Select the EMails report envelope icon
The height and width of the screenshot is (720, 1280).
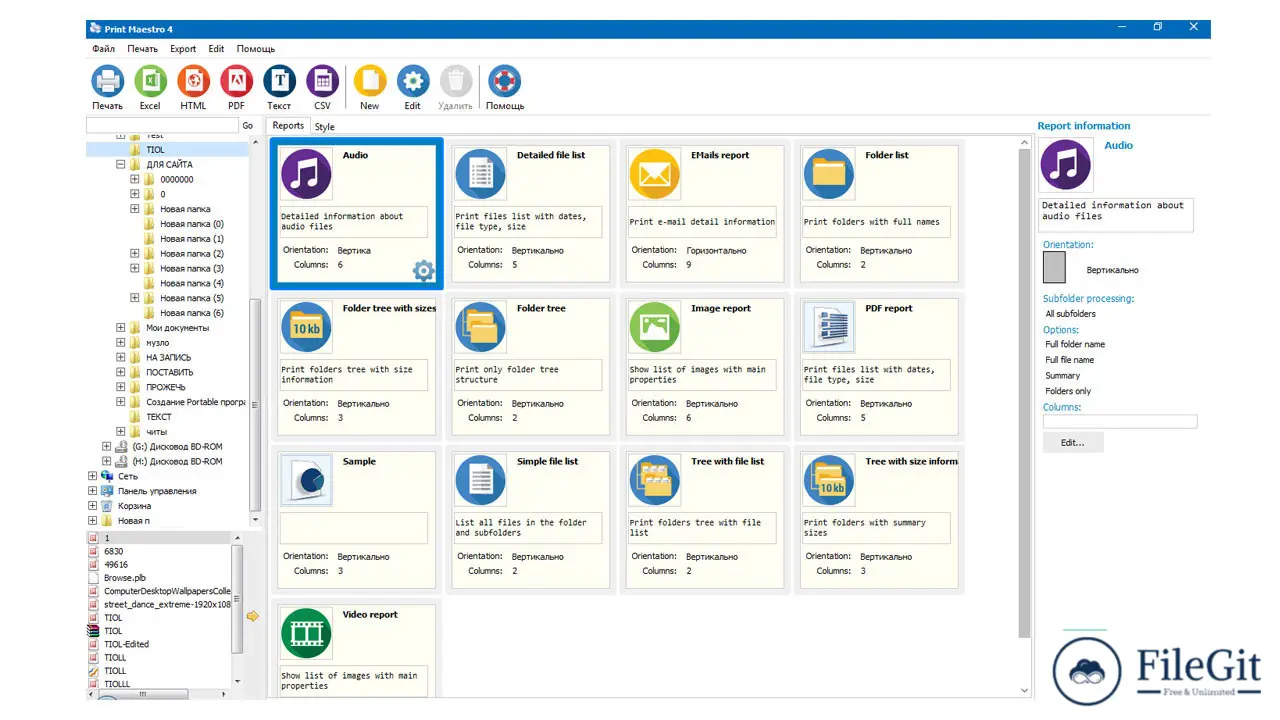pos(654,173)
